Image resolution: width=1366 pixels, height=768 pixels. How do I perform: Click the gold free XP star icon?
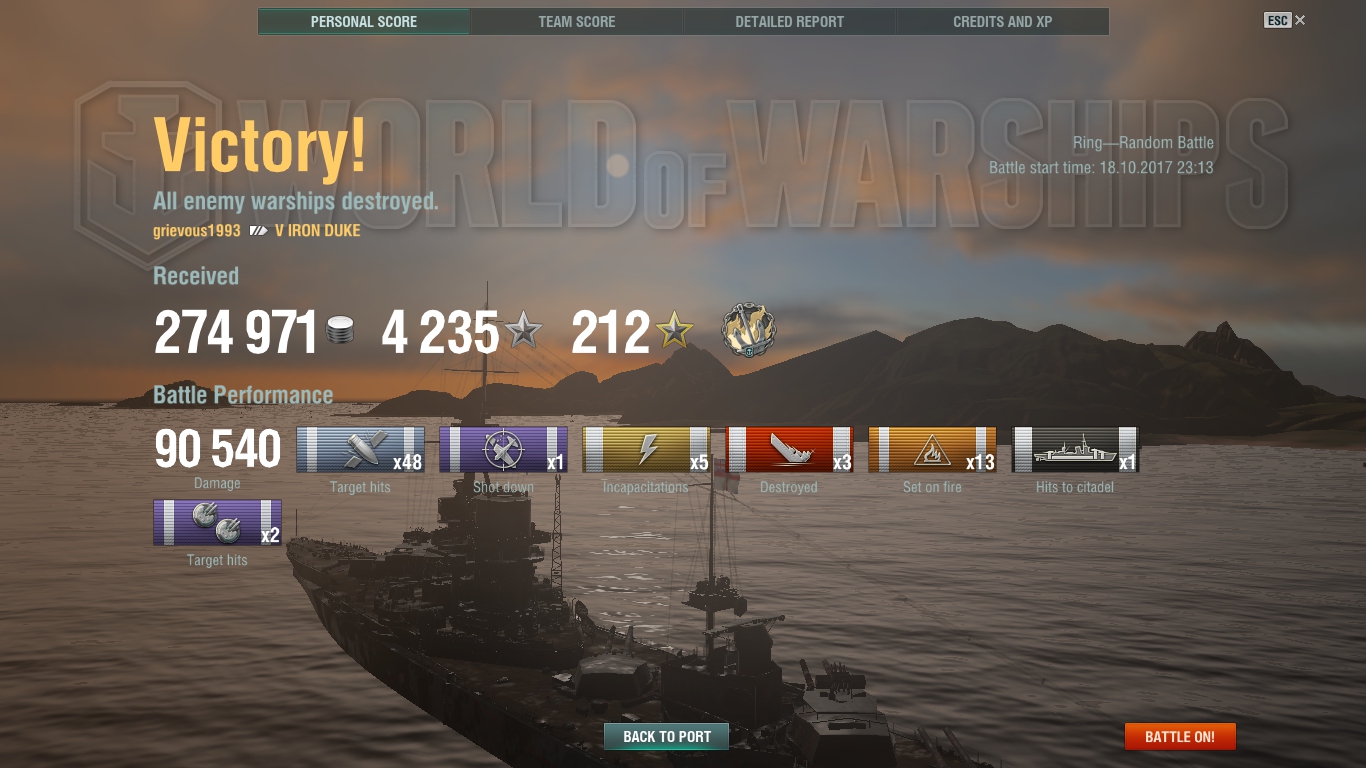click(x=675, y=330)
